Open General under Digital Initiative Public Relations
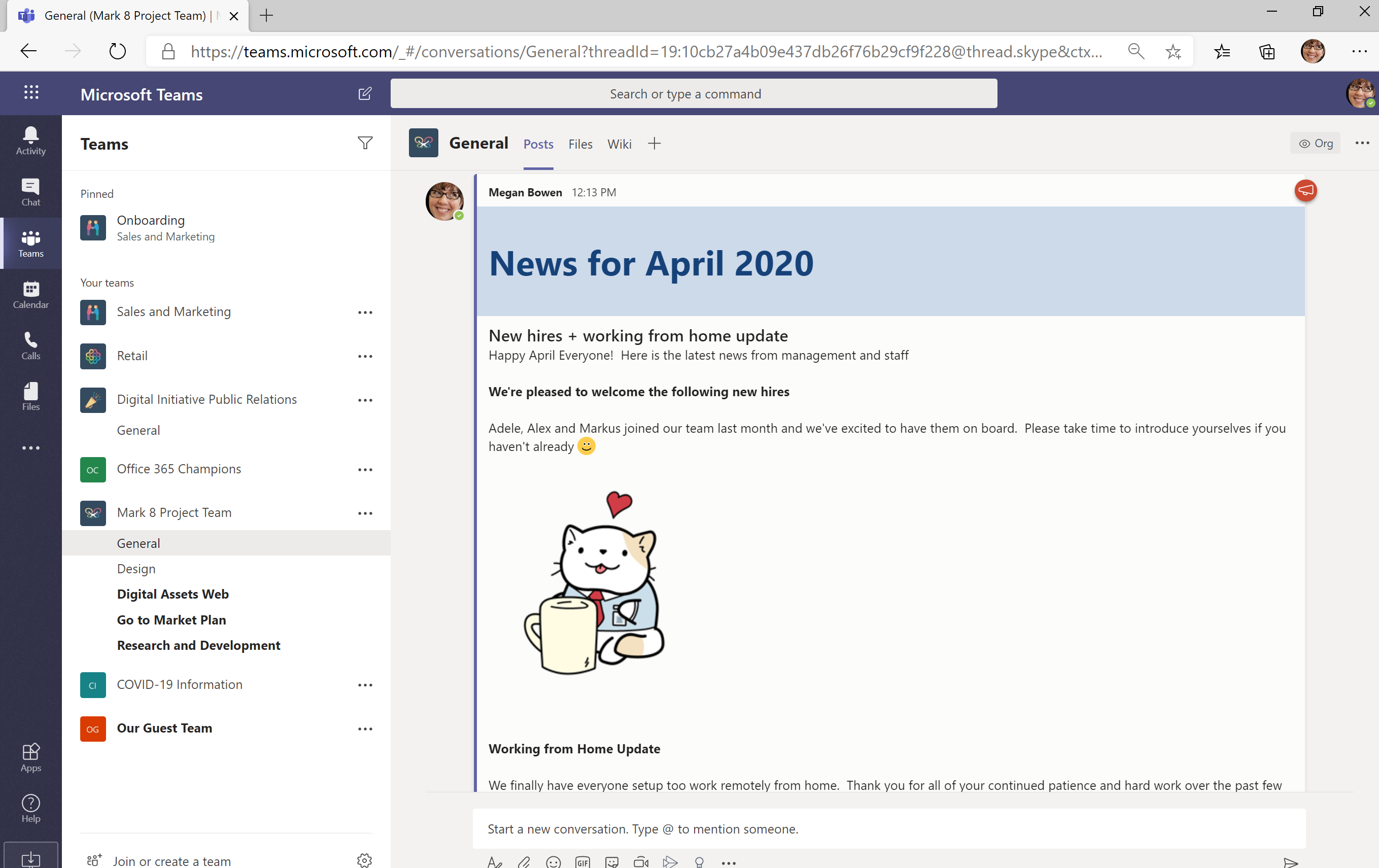 click(x=226, y=430)
